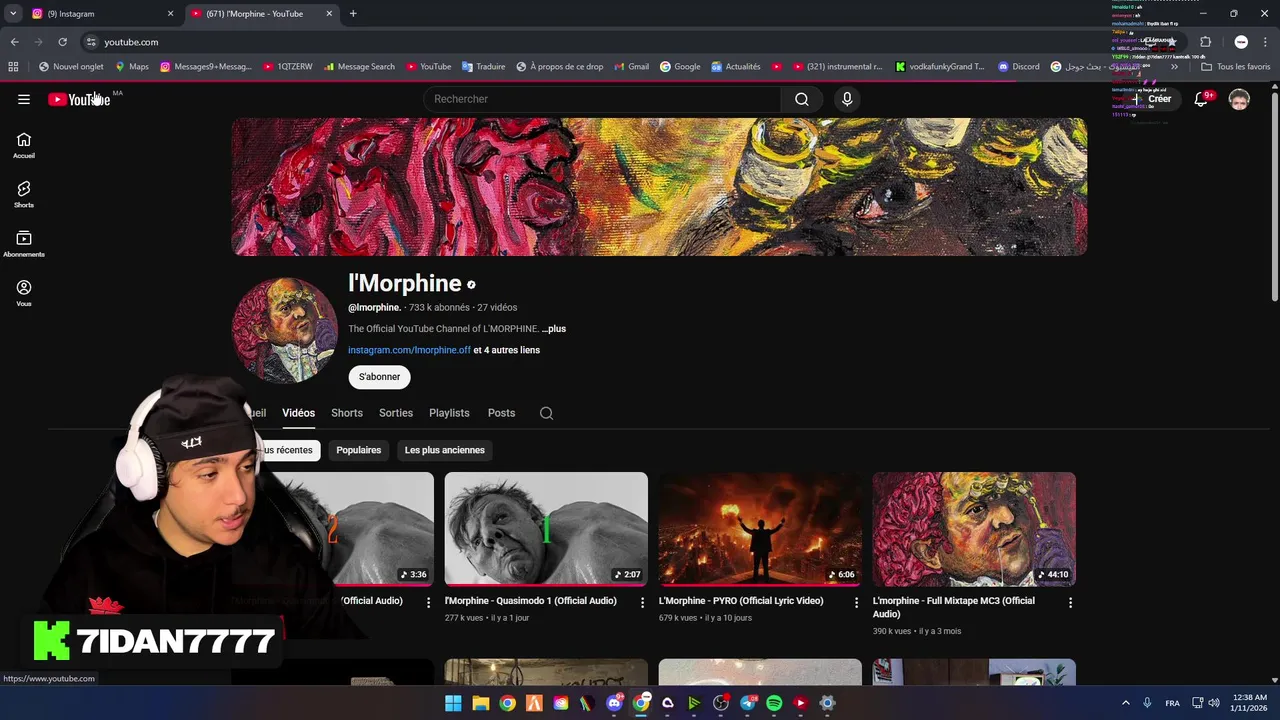Start voice search with microphone icon
This screenshot has height=720, width=1280.
[847, 99]
